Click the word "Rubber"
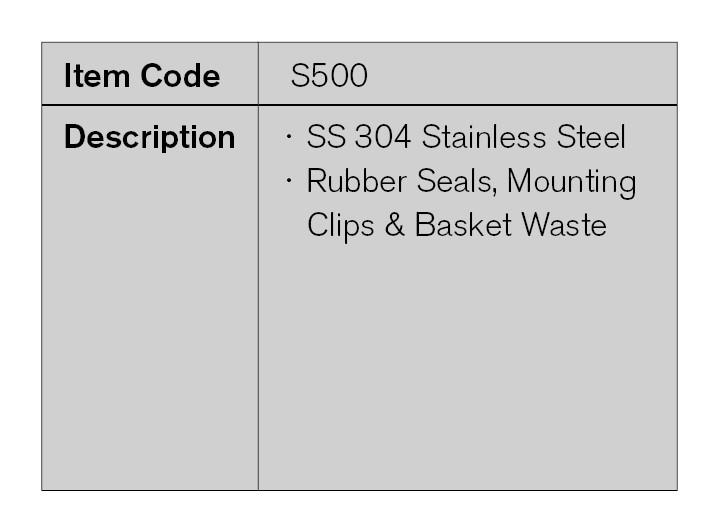This screenshot has width=714, height=532. [351, 182]
